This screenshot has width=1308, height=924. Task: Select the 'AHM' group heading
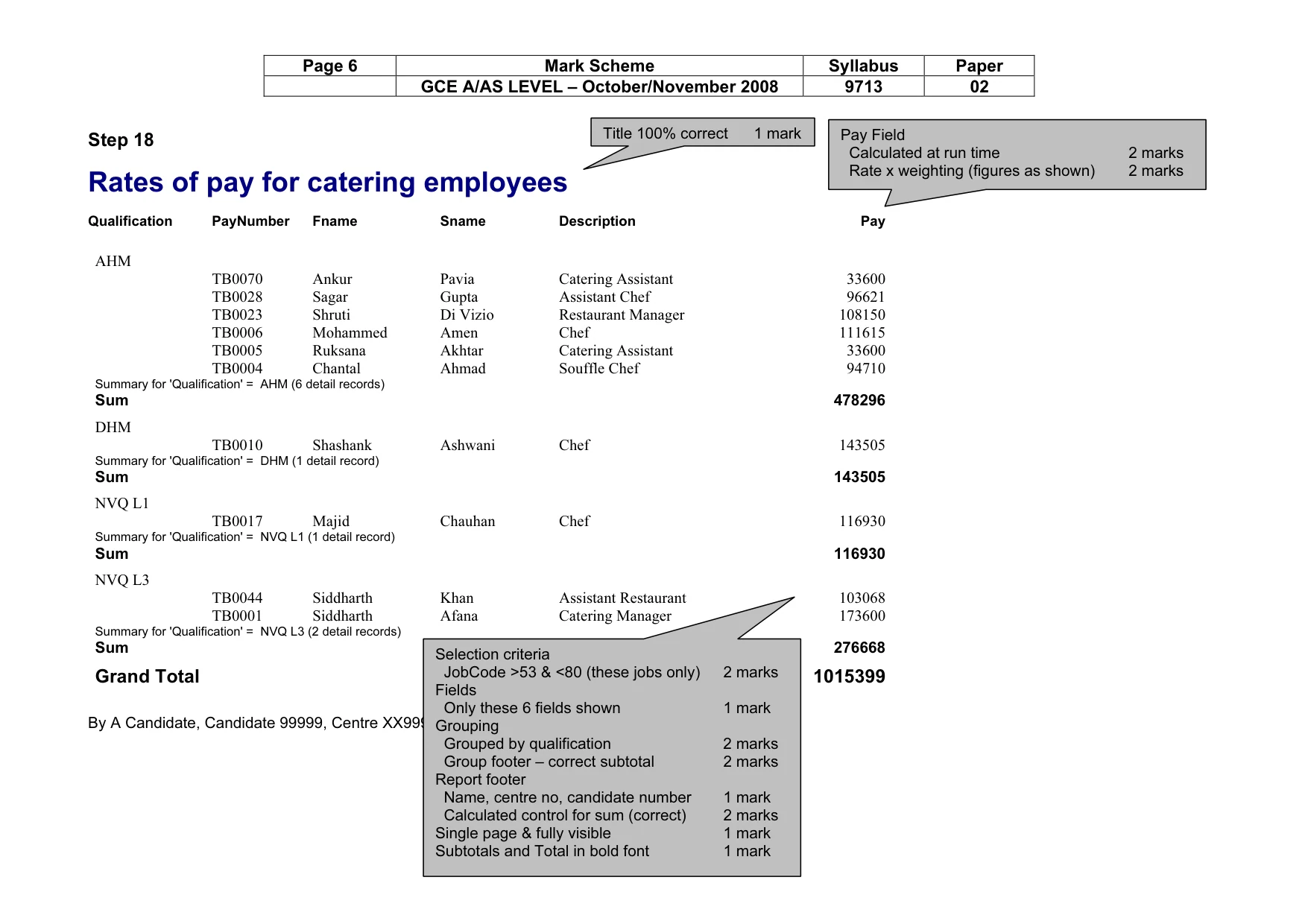[113, 262]
